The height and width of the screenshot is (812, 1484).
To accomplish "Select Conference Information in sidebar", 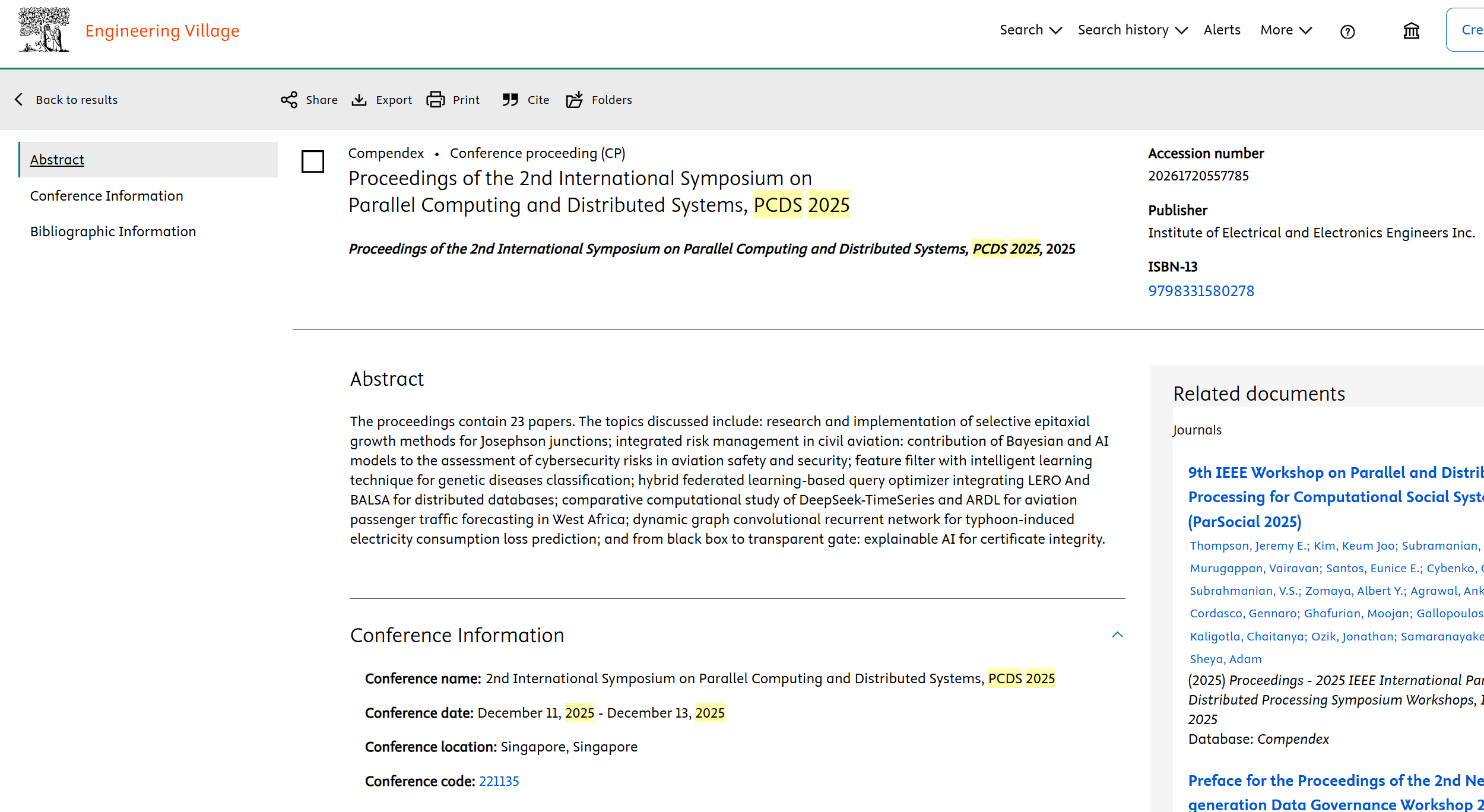I will [x=107, y=196].
